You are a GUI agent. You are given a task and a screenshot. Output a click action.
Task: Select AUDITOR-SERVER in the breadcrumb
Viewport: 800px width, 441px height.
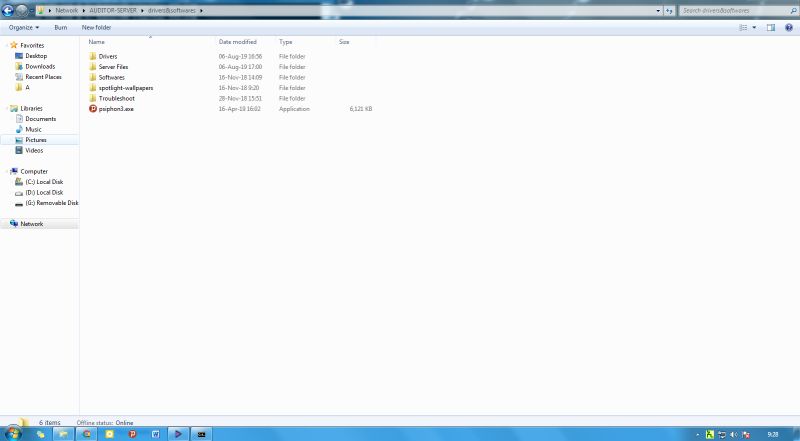tap(113, 10)
